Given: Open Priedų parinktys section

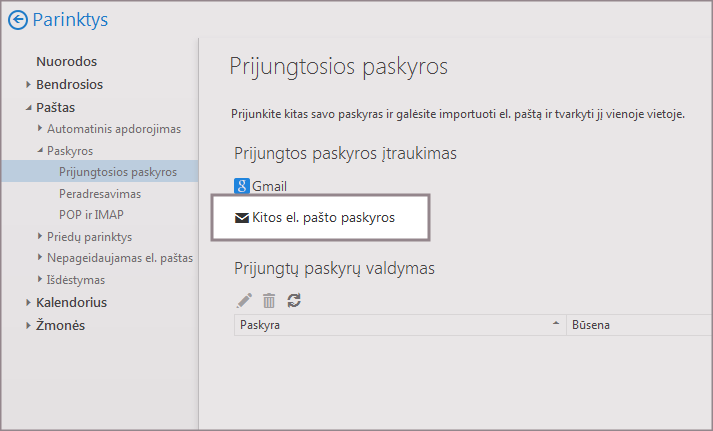Looking at the screenshot, I should [x=89, y=237].
